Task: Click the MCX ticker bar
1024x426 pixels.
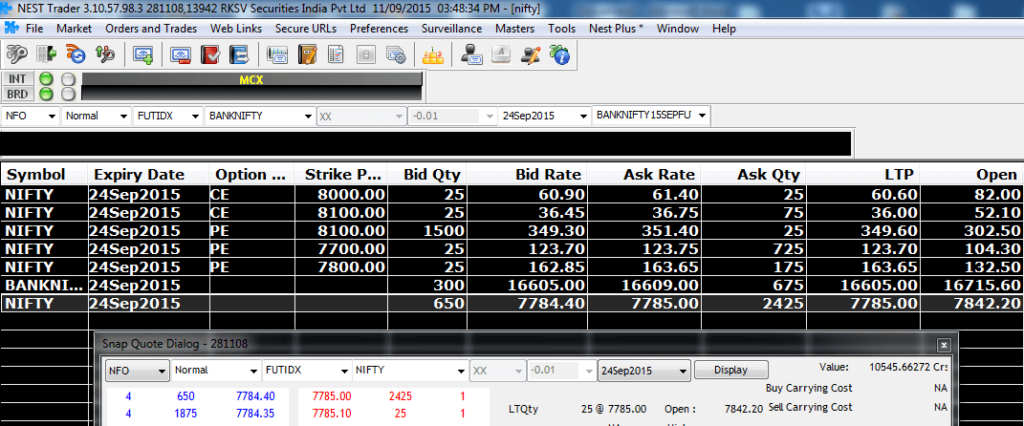Action: tap(250, 79)
